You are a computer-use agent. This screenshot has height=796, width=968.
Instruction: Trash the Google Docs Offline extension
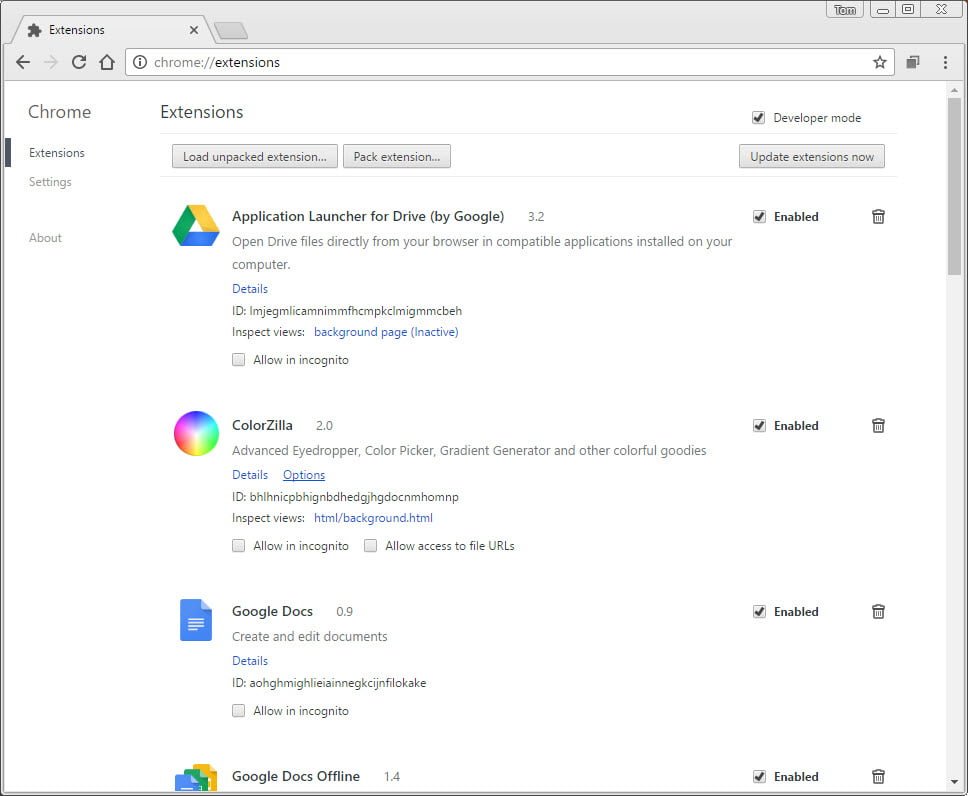click(x=878, y=776)
